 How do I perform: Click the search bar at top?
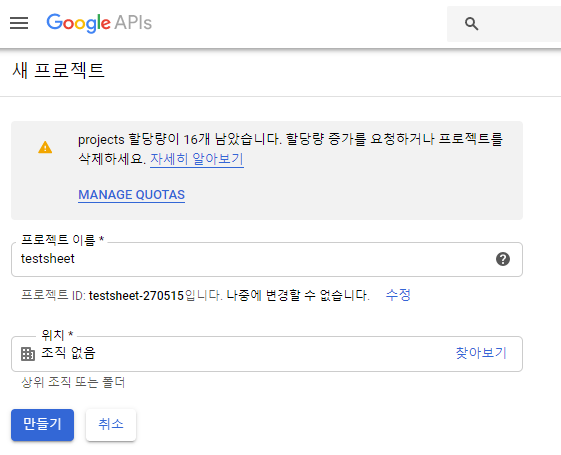coord(504,24)
